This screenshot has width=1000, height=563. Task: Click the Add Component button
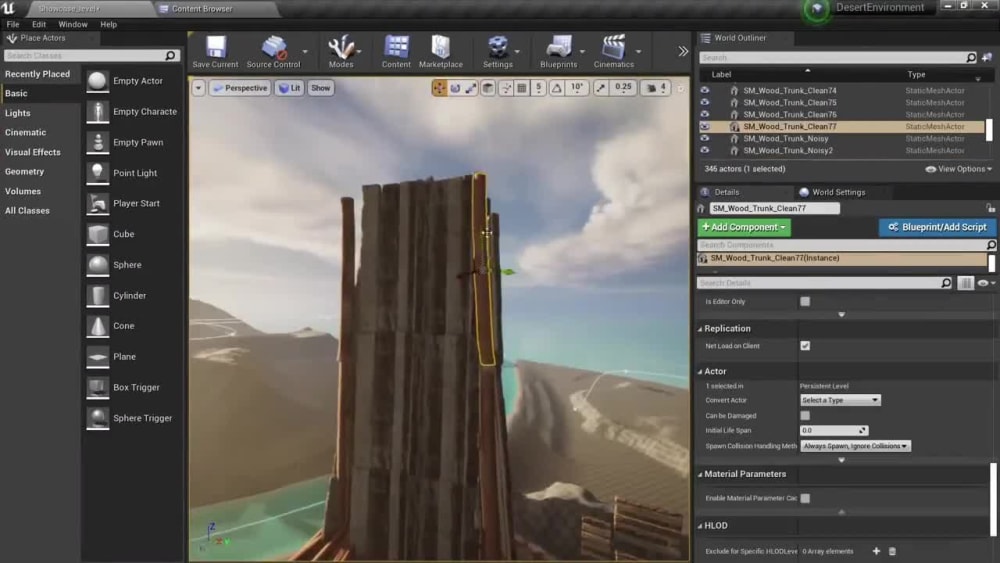[x=744, y=227]
